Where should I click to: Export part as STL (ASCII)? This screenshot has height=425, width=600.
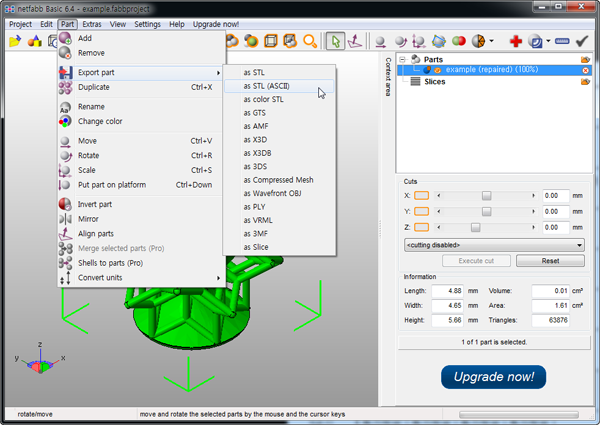[x=279, y=86]
